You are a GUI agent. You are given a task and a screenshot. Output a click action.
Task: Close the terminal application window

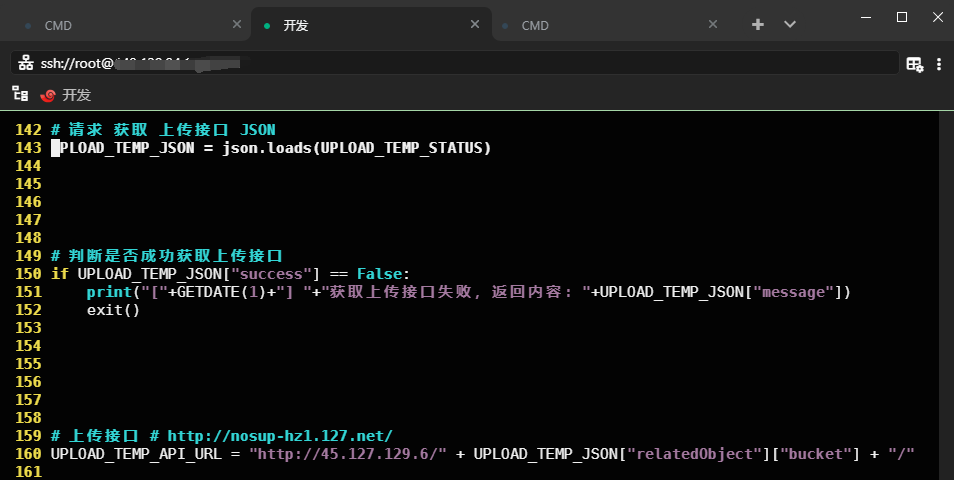click(x=935, y=17)
